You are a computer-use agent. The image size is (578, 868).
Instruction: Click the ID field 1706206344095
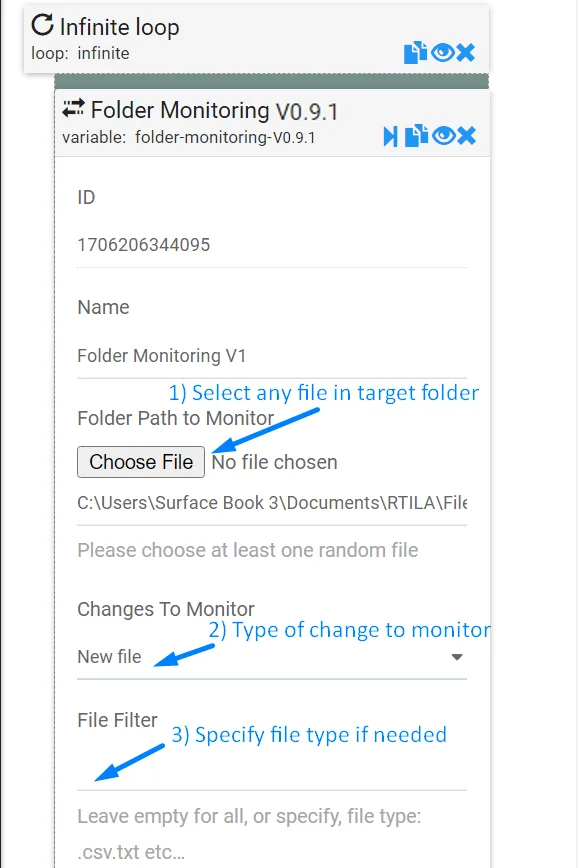tap(272, 245)
